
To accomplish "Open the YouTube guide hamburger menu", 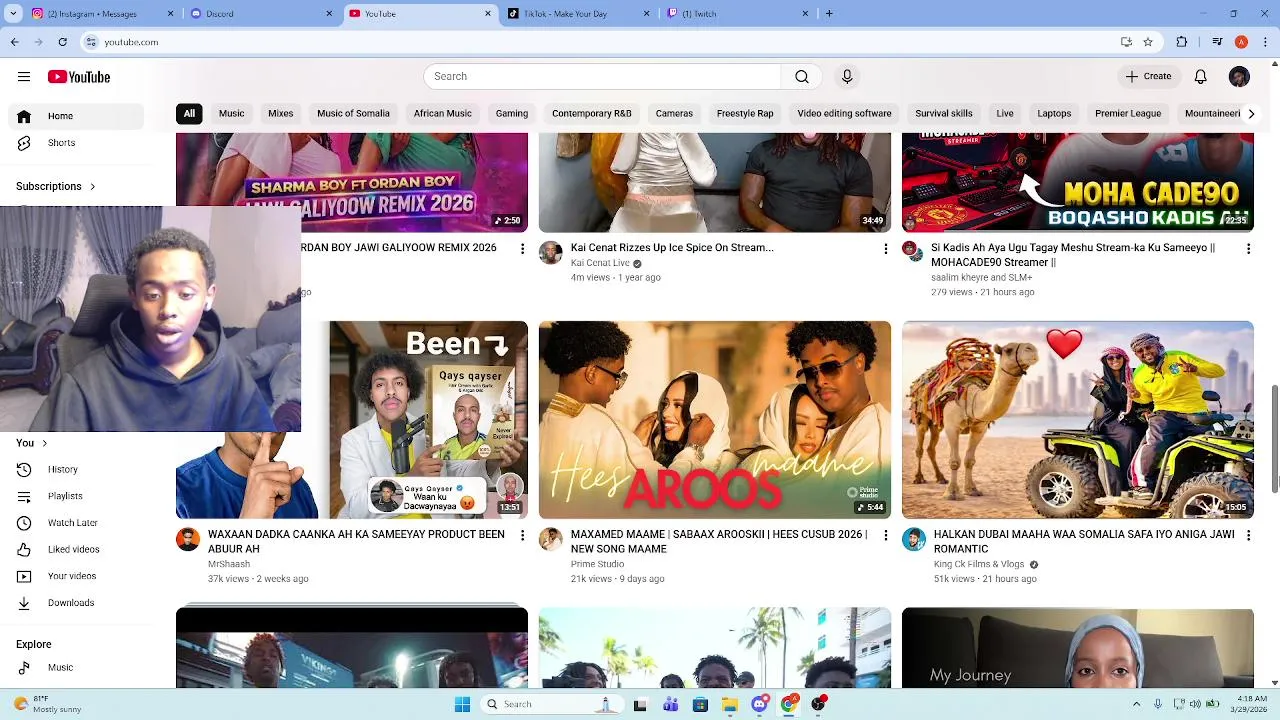I will (x=24, y=77).
